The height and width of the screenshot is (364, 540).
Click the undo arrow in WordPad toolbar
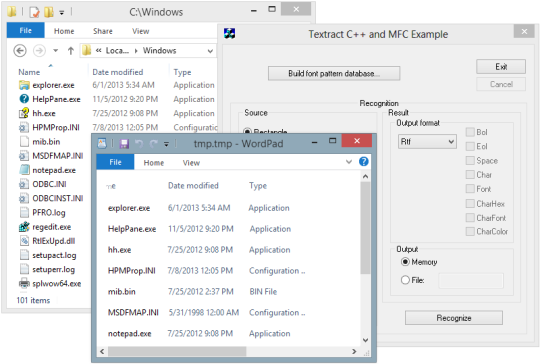click(139, 143)
